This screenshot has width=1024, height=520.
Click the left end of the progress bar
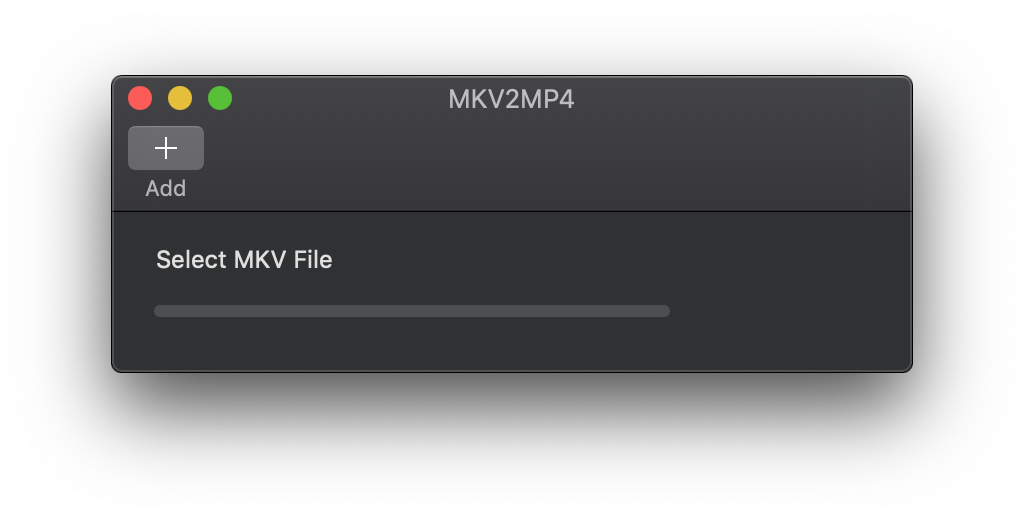click(x=159, y=311)
